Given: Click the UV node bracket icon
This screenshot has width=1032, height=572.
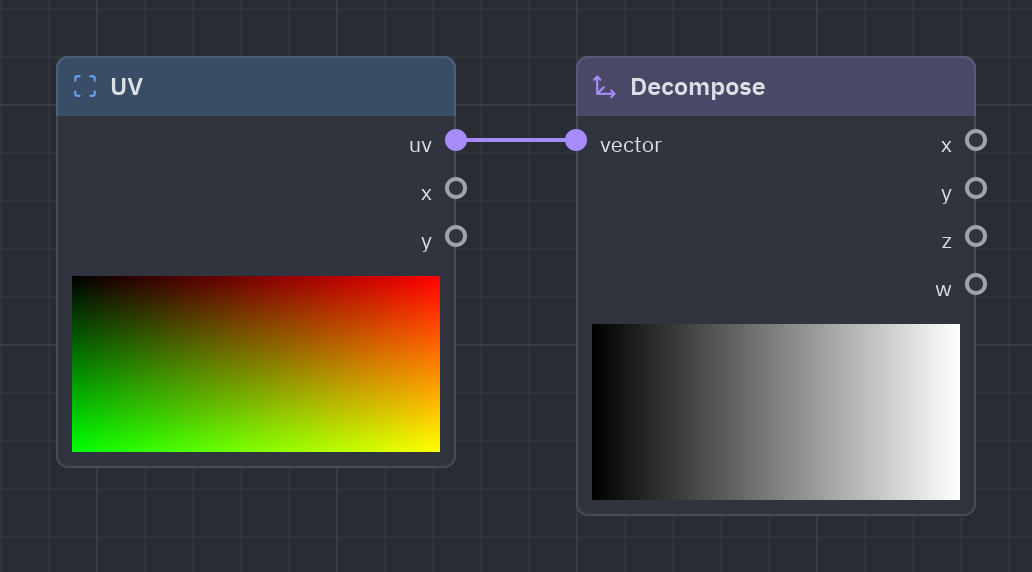Looking at the screenshot, I should pyautogui.click(x=85, y=86).
